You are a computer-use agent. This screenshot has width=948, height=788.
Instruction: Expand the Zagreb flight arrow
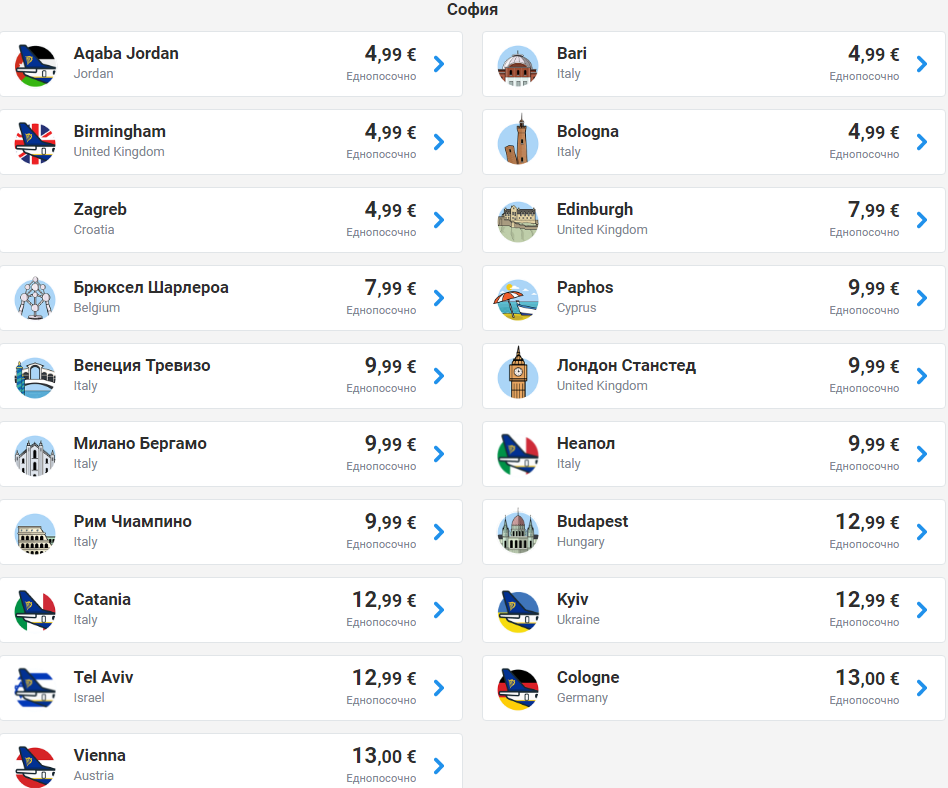coord(438,220)
